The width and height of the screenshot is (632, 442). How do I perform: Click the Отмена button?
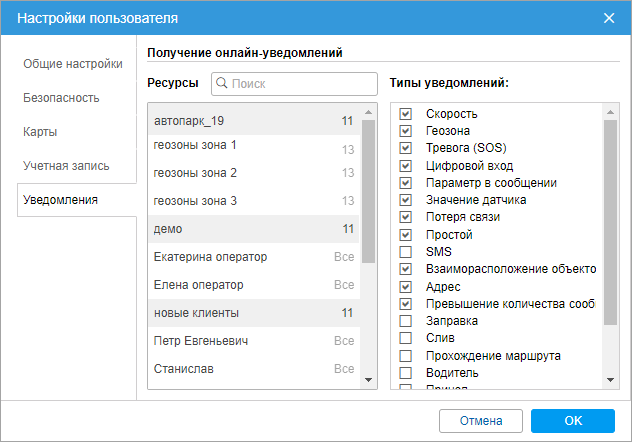481,421
